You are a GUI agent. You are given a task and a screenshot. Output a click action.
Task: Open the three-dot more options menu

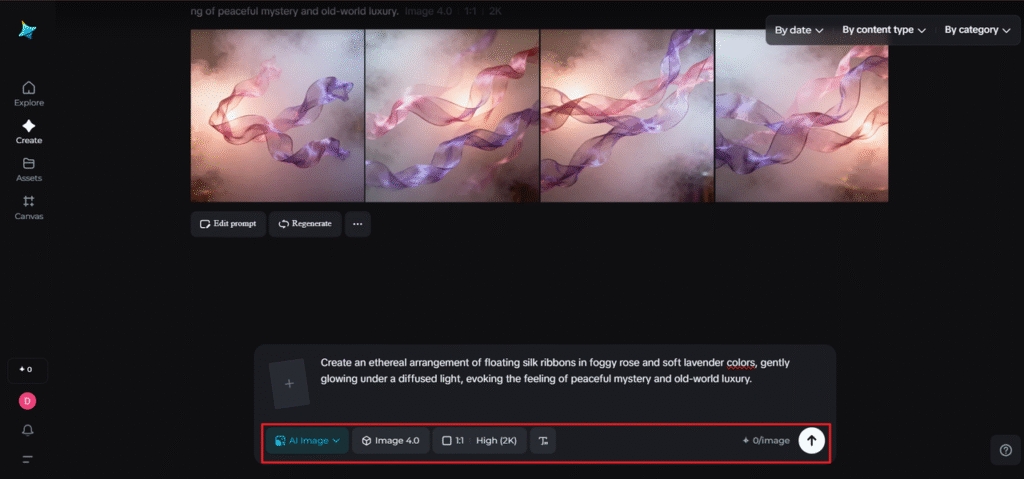(357, 224)
